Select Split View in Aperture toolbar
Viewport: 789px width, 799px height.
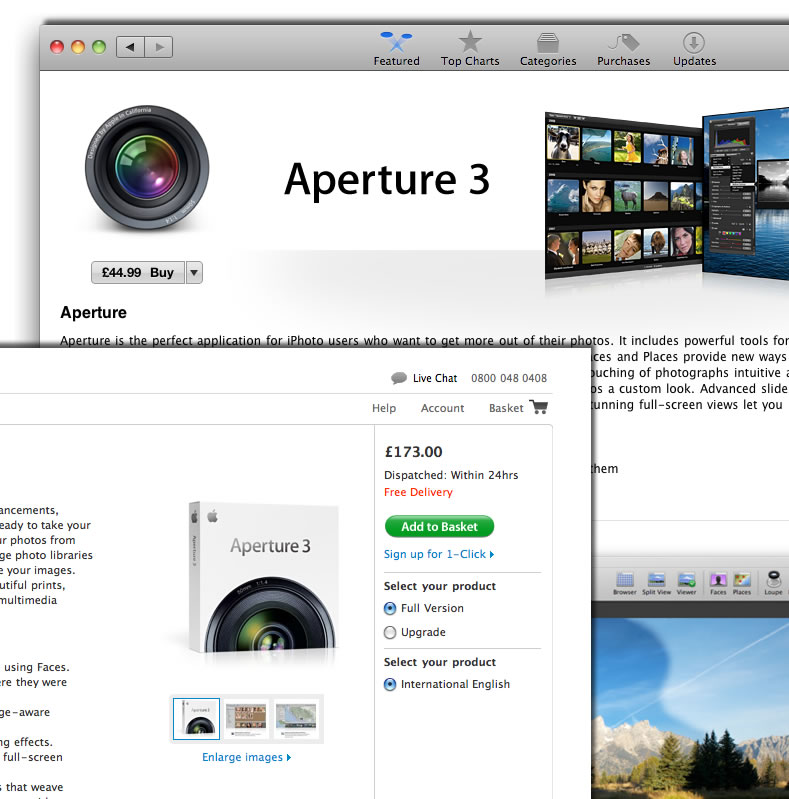656,583
